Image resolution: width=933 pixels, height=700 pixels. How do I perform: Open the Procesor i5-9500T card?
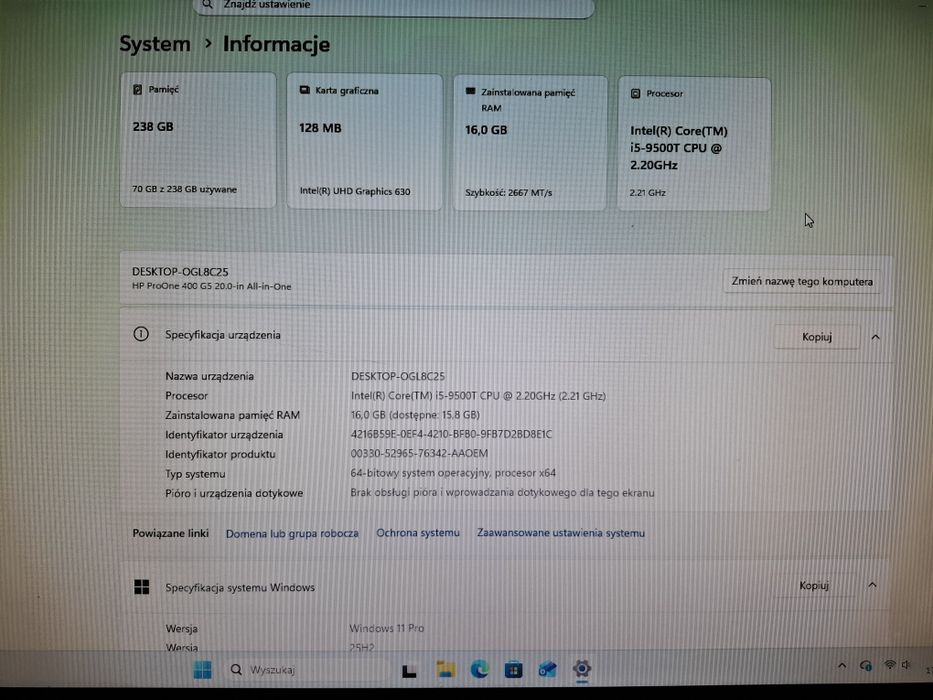tap(694, 144)
